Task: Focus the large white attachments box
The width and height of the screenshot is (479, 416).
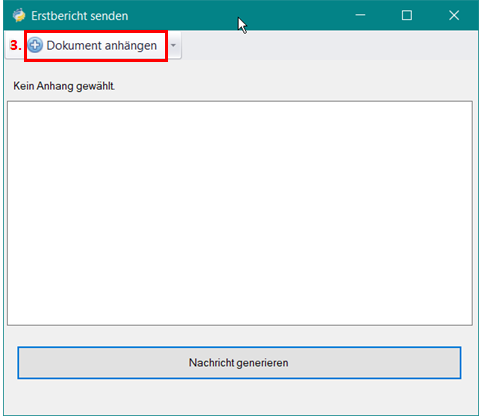Action: (240, 213)
